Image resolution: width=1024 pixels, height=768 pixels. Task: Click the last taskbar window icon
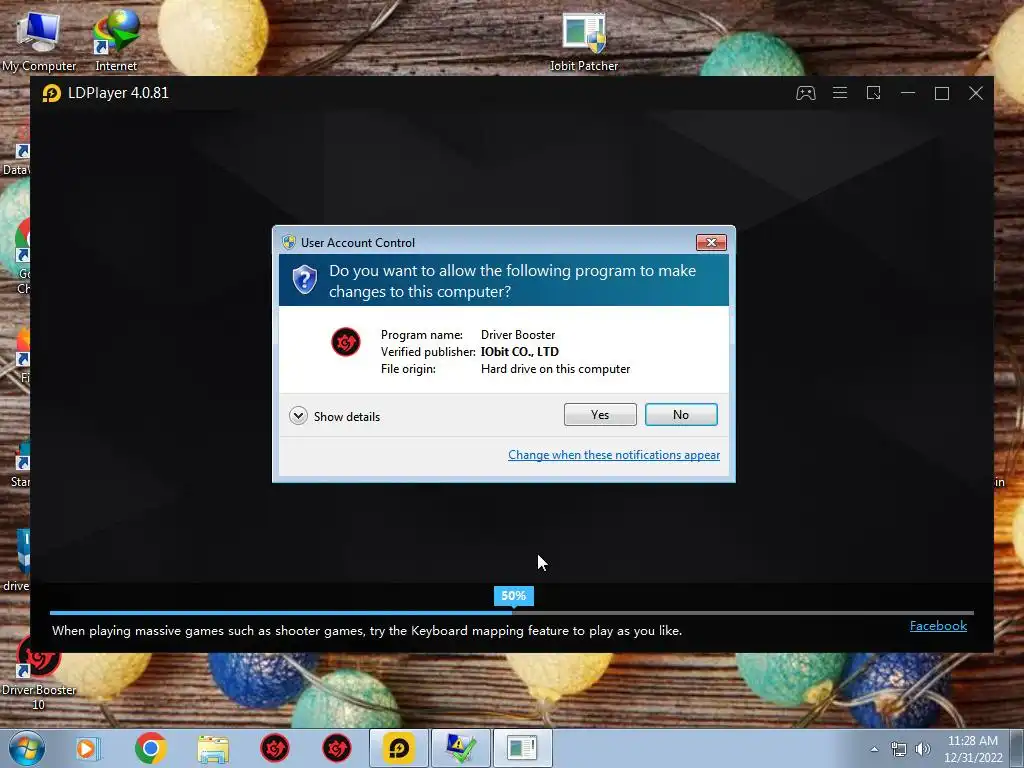(522, 748)
